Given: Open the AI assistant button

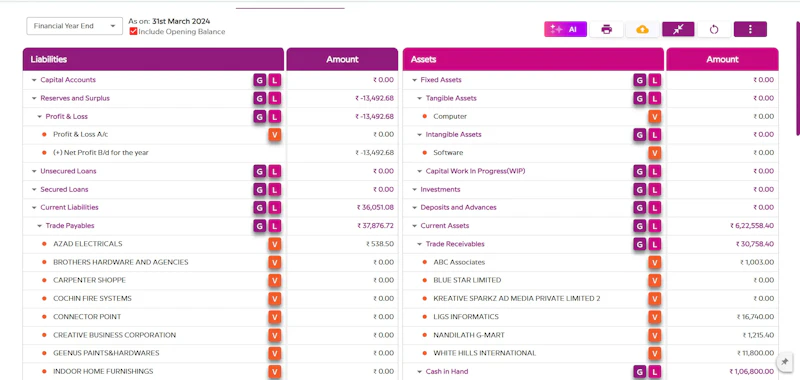Looking at the screenshot, I should tap(565, 29).
